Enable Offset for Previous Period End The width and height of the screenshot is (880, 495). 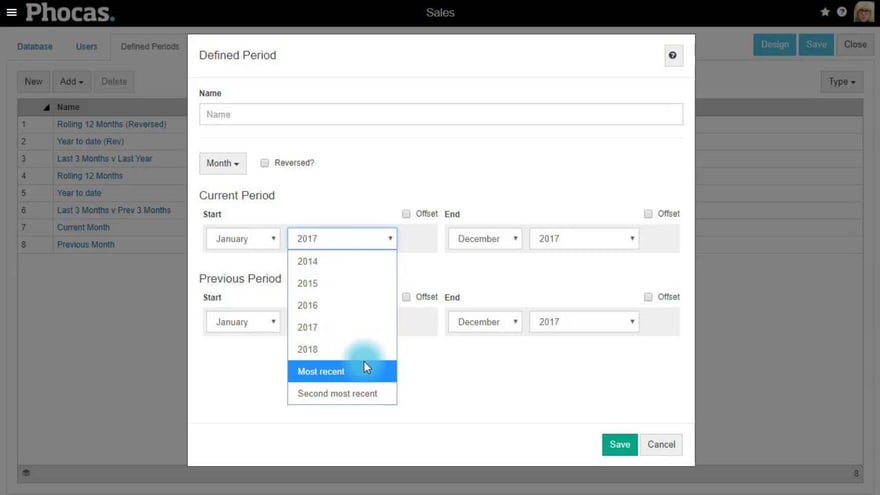click(648, 297)
